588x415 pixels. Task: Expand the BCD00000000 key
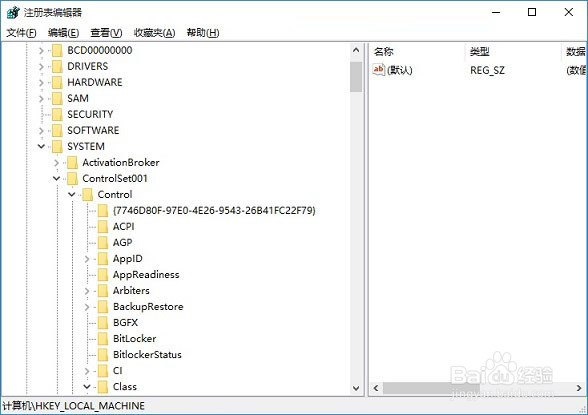[x=41, y=50]
